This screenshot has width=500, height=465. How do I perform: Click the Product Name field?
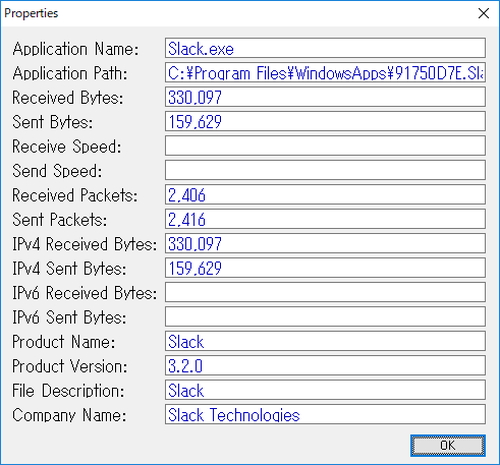tap(325, 341)
